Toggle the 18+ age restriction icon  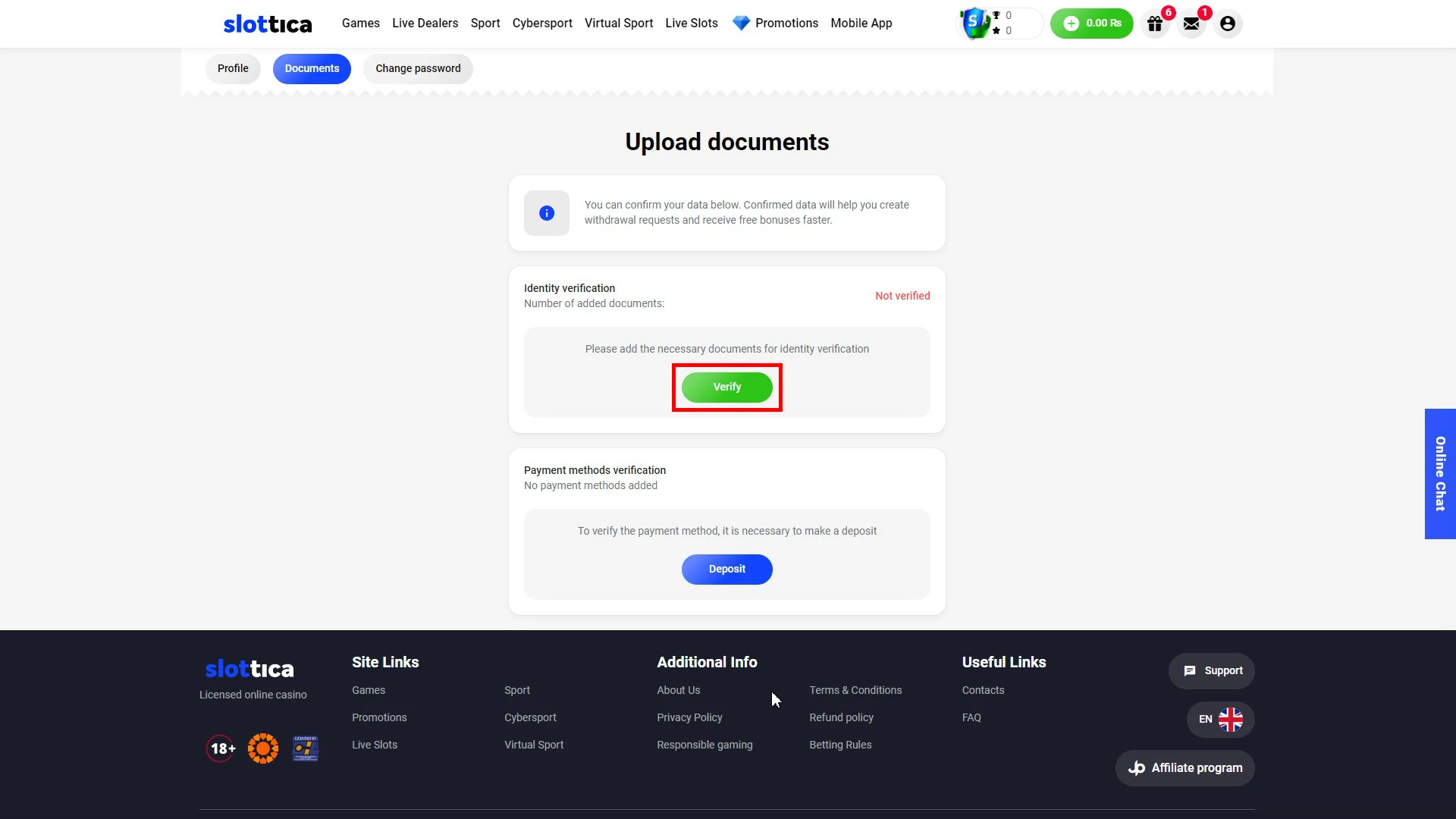pyautogui.click(x=220, y=748)
